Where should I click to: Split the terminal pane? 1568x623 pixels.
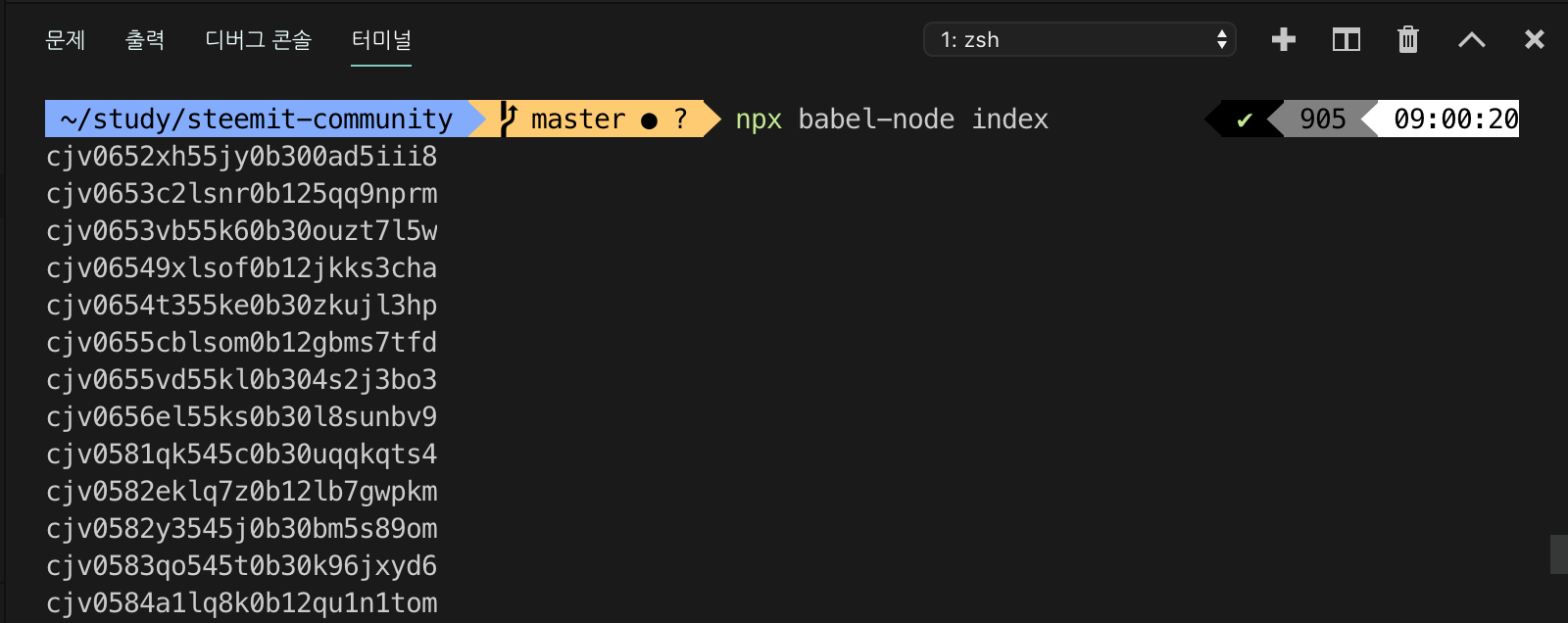(x=1346, y=40)
